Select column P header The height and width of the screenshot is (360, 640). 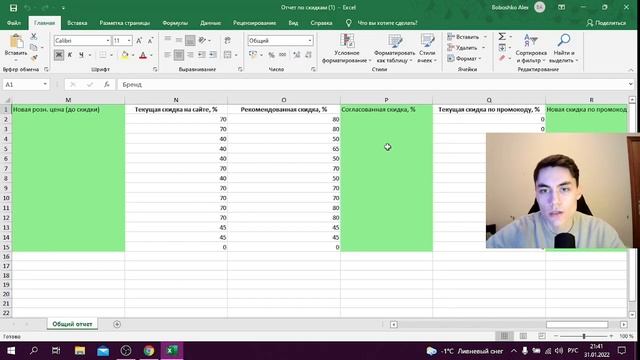(386, 100)
